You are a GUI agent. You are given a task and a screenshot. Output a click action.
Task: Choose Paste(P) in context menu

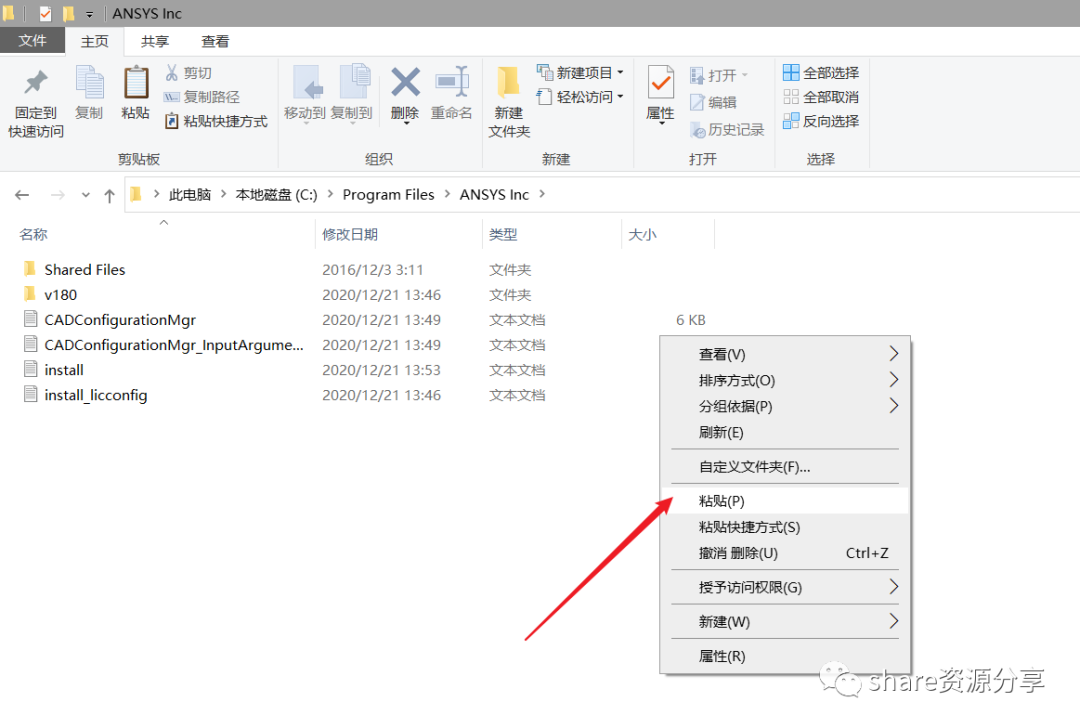point(785,501)
